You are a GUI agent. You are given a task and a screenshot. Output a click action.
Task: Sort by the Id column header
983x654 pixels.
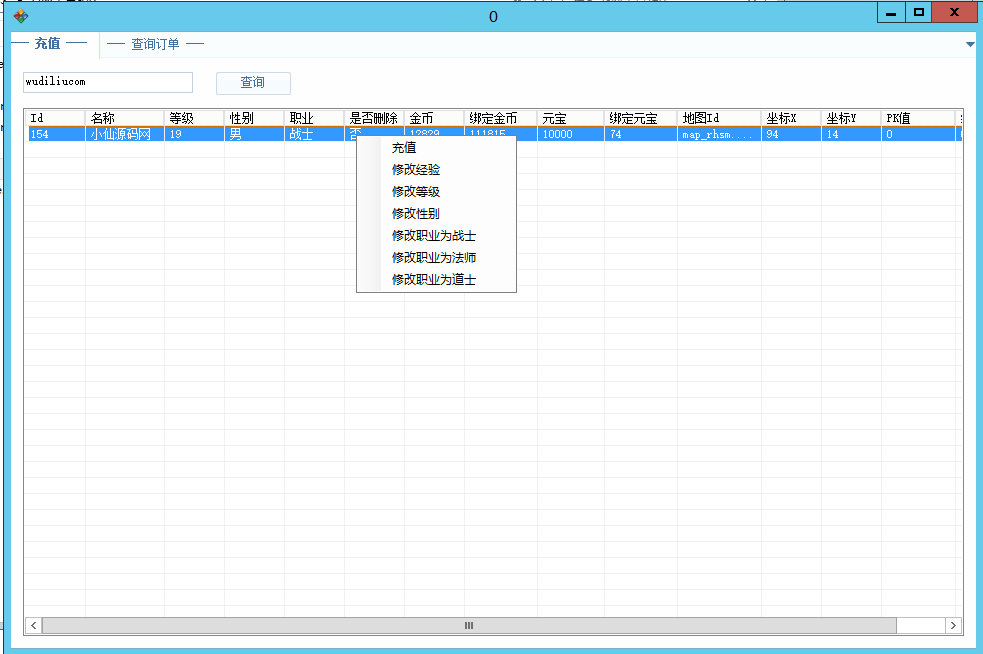pyautogui.click(x=55, y=118)
